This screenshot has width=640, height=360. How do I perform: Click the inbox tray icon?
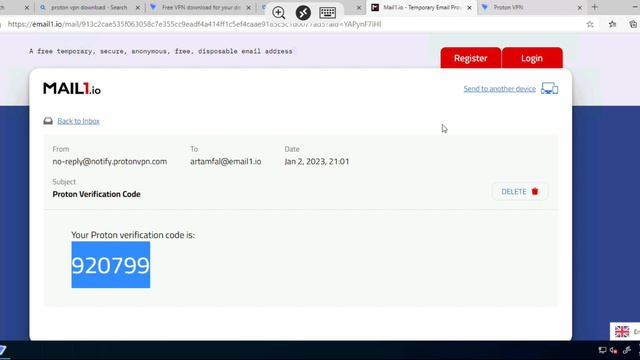click(x=48, y=121)
